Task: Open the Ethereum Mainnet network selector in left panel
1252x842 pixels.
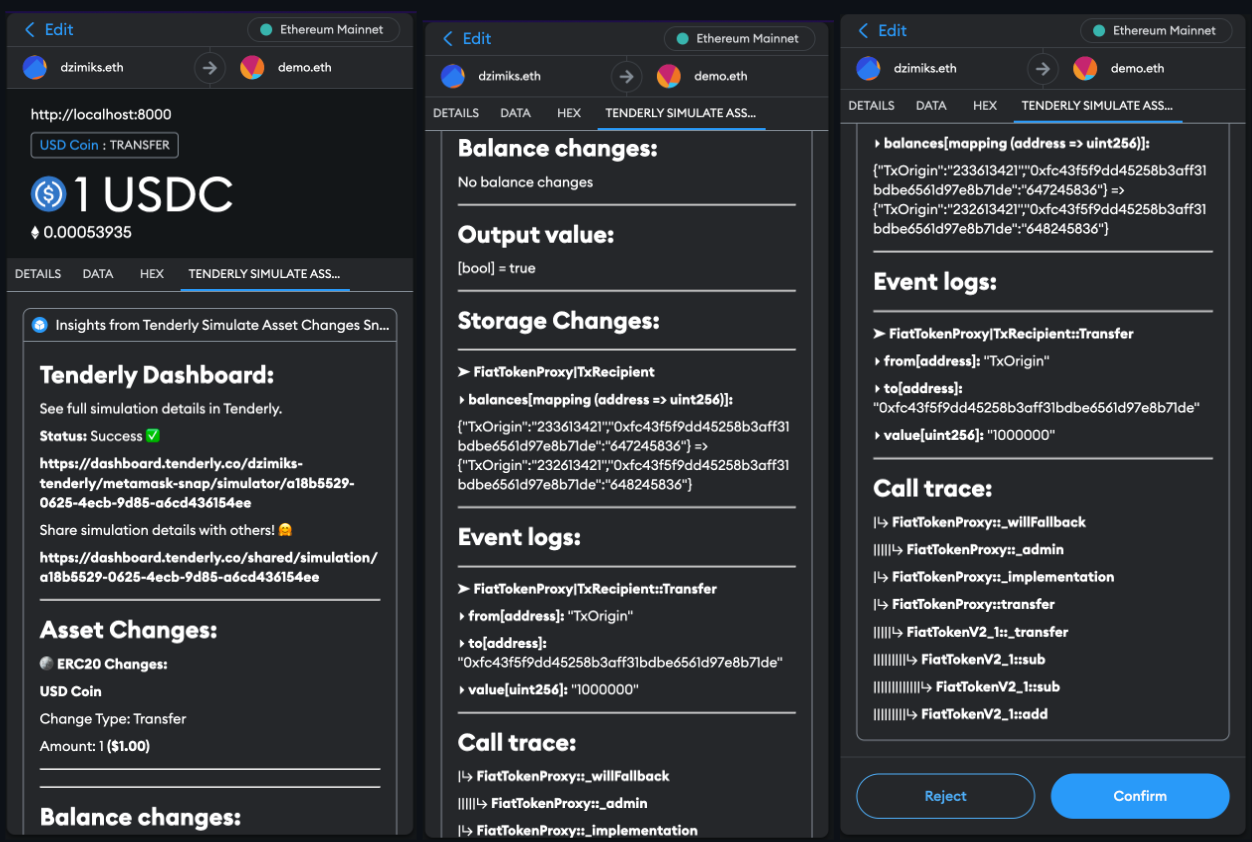Action: pos(323,30)
